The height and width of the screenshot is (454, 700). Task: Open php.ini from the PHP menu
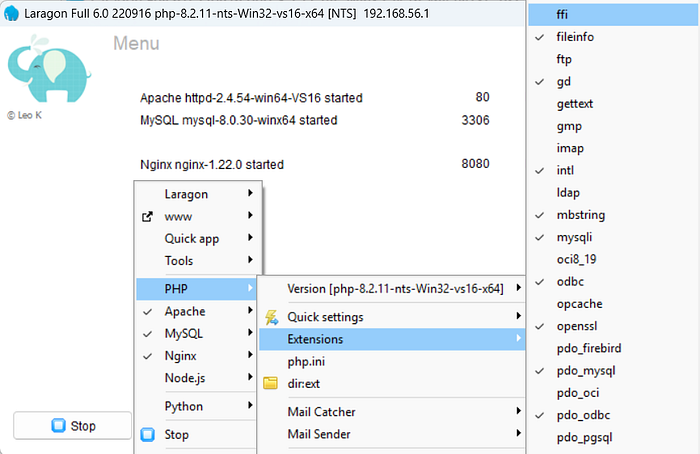392,362
